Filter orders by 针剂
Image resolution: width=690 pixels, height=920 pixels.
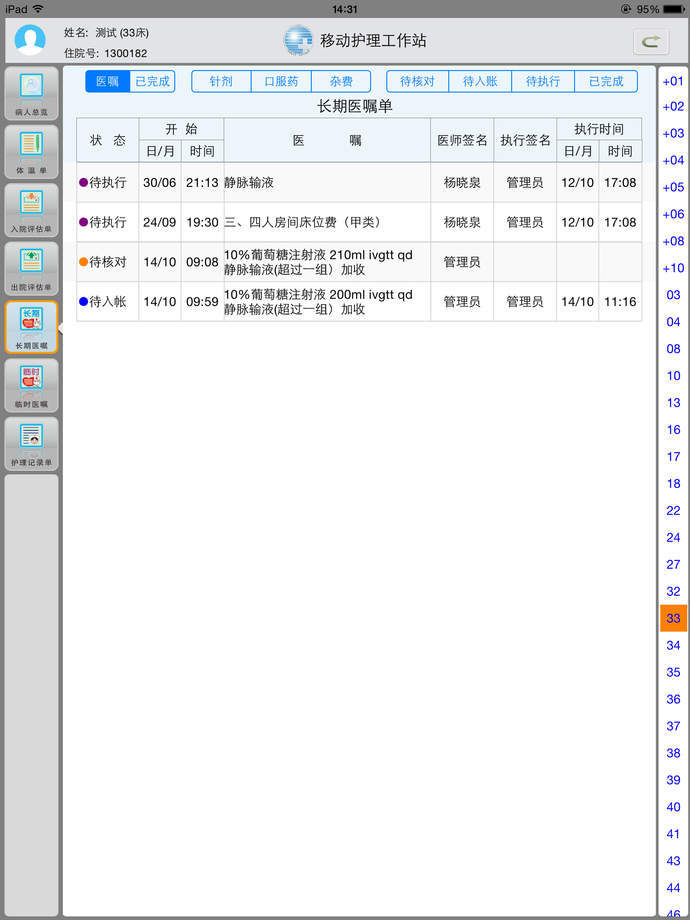tap(221, 82)
